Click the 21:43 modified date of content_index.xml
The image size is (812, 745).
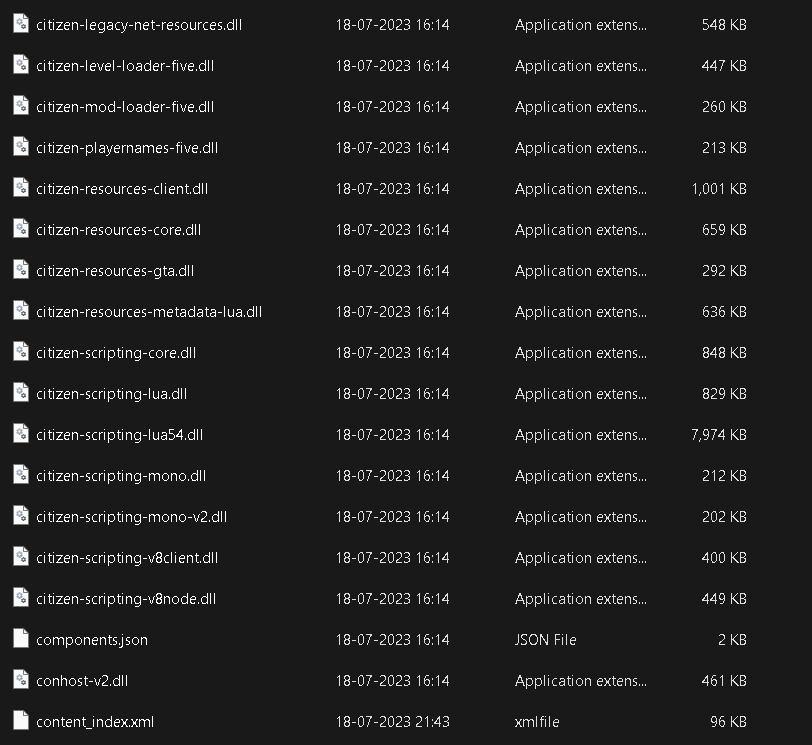coord(393,722)
